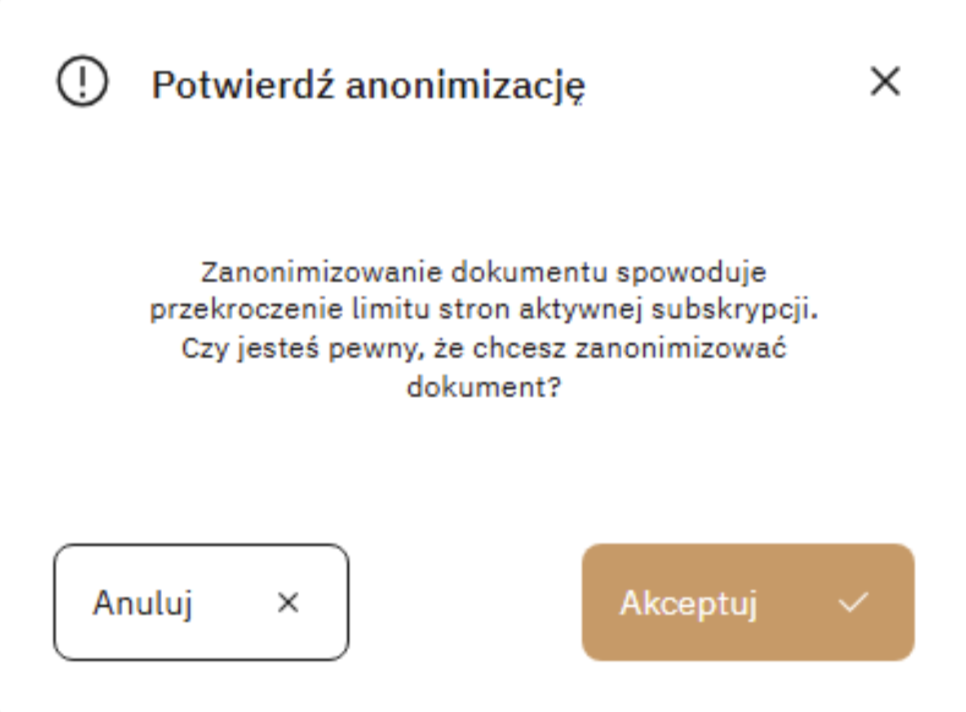Click the line about przekroczenie limitu stron
This screenshot has height=712, width=966.
click(483, 310)
